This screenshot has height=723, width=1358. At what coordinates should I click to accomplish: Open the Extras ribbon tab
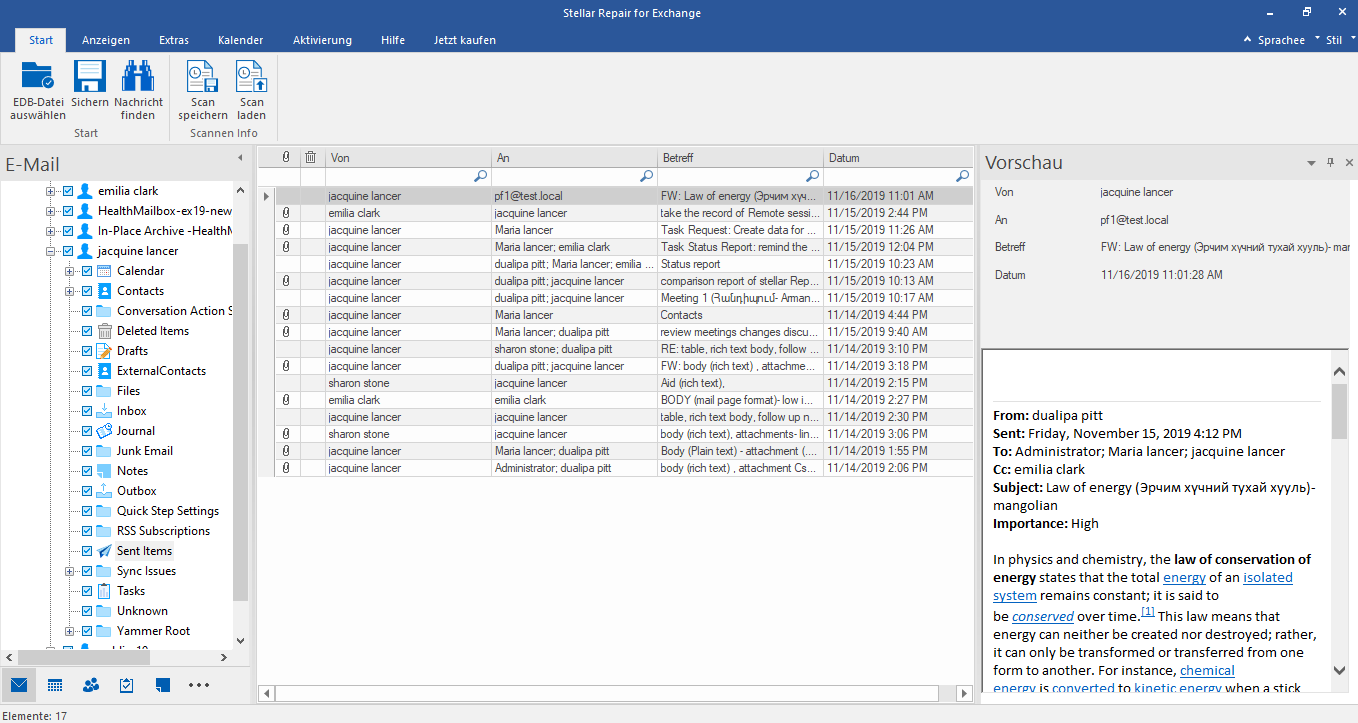coord(174,40)
